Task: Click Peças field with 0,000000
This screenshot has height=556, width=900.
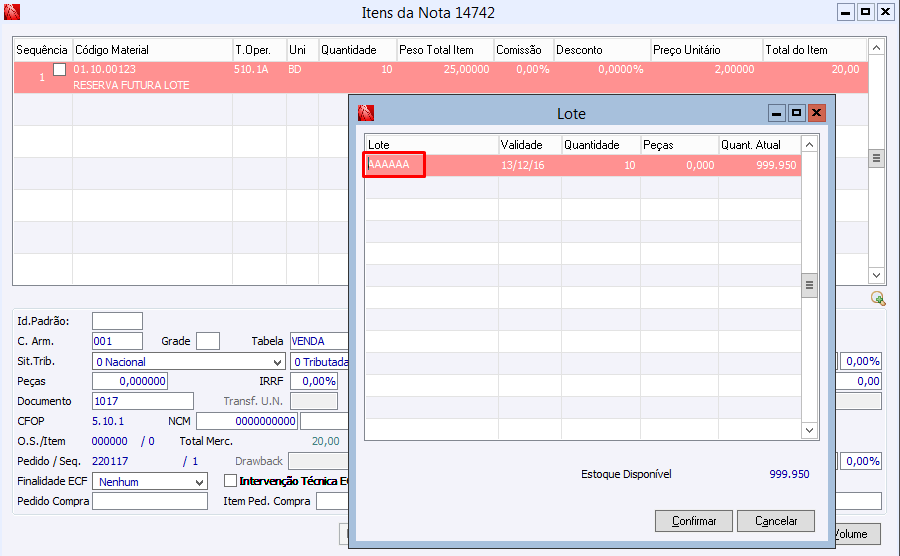Action: tap(130, 381)
